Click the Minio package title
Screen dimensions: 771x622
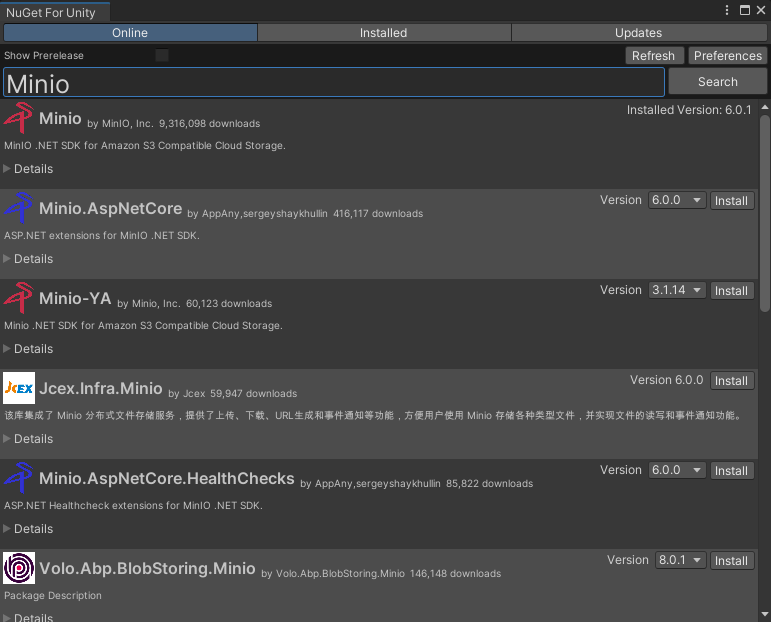(60, 118)
